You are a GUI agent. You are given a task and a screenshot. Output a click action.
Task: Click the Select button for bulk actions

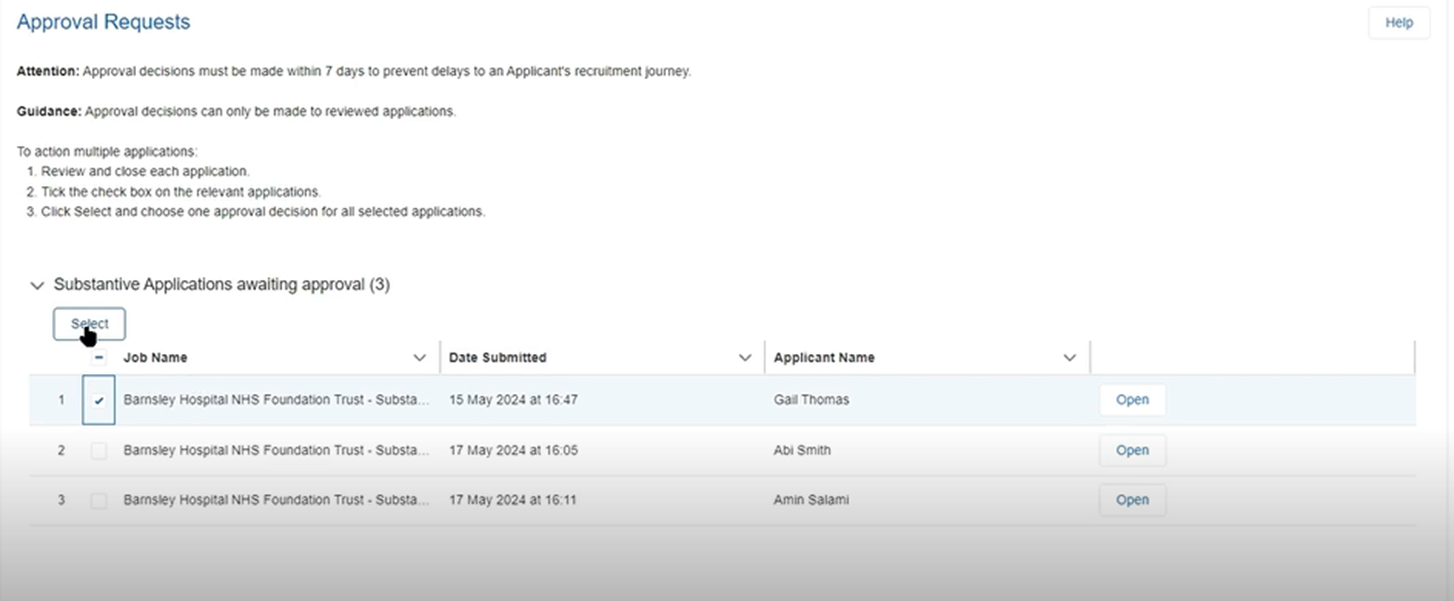89,323
